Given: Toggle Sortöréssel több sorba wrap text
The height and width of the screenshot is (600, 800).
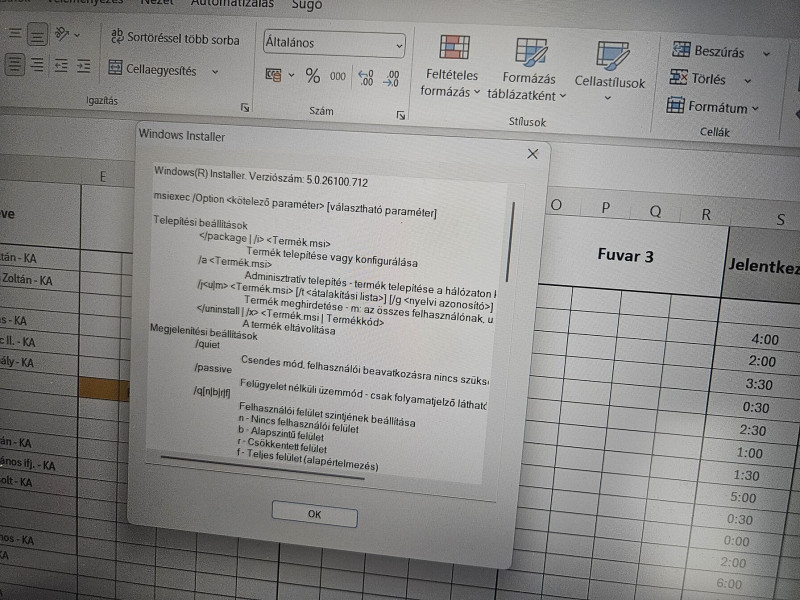Looking at the screenshot, I should 175,38.
